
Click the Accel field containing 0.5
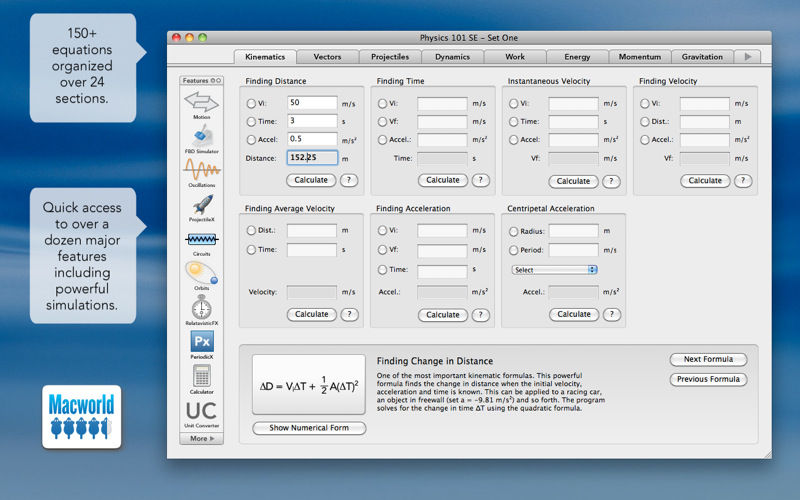pos(312,139)
